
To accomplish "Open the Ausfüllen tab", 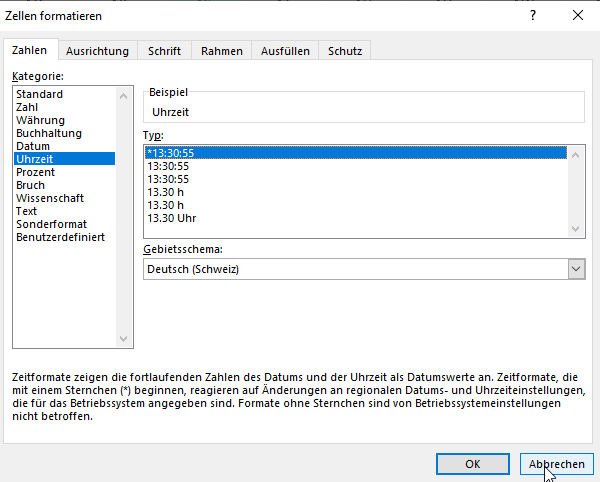I will point(285,51).
